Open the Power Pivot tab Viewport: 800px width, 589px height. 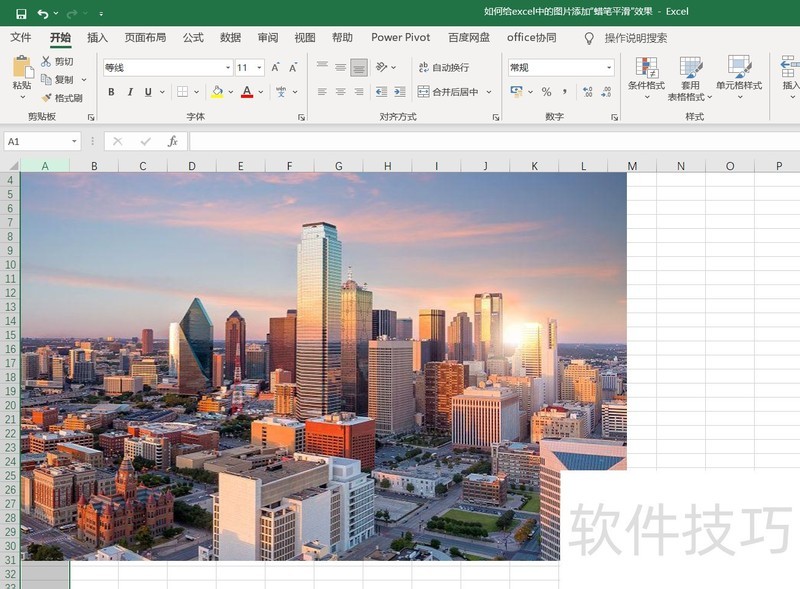(x=399, y=37)
